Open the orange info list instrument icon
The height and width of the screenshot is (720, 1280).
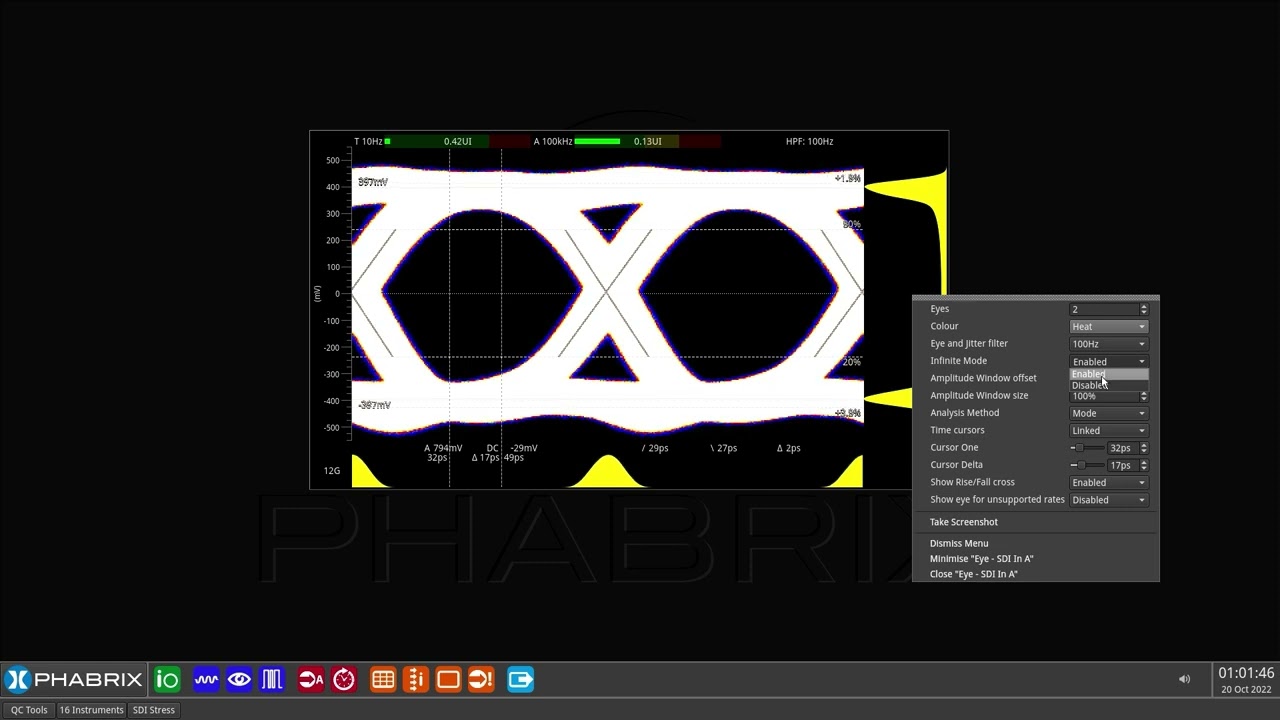click(416, 680)
